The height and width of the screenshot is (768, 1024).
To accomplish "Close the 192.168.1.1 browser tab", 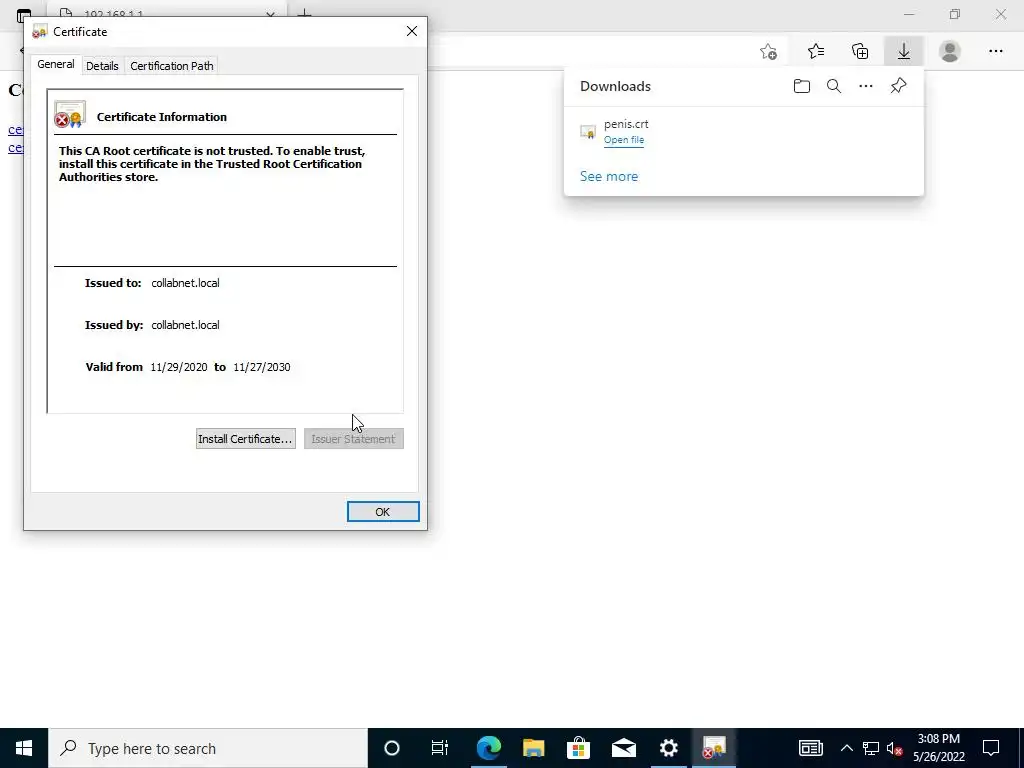I will (x=270, y=14).
